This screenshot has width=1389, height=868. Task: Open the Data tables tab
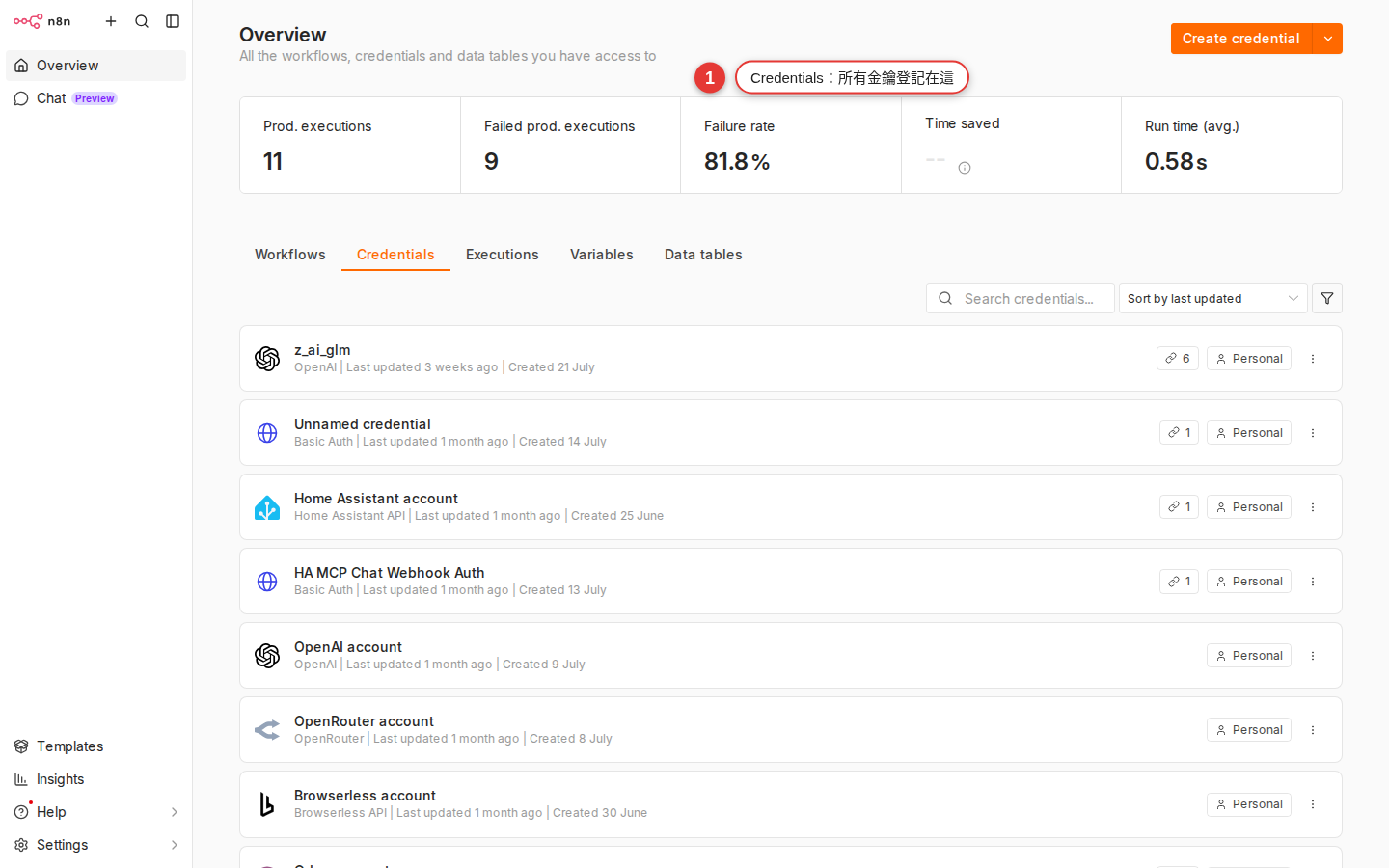click(703, 255)
